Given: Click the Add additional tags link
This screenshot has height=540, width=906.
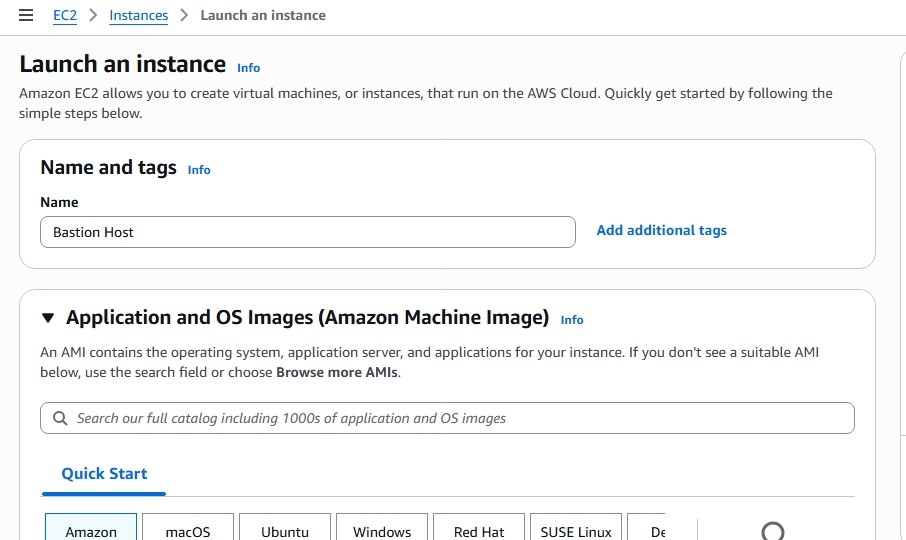Looking at the screenshot, I should tap(661, 230).
